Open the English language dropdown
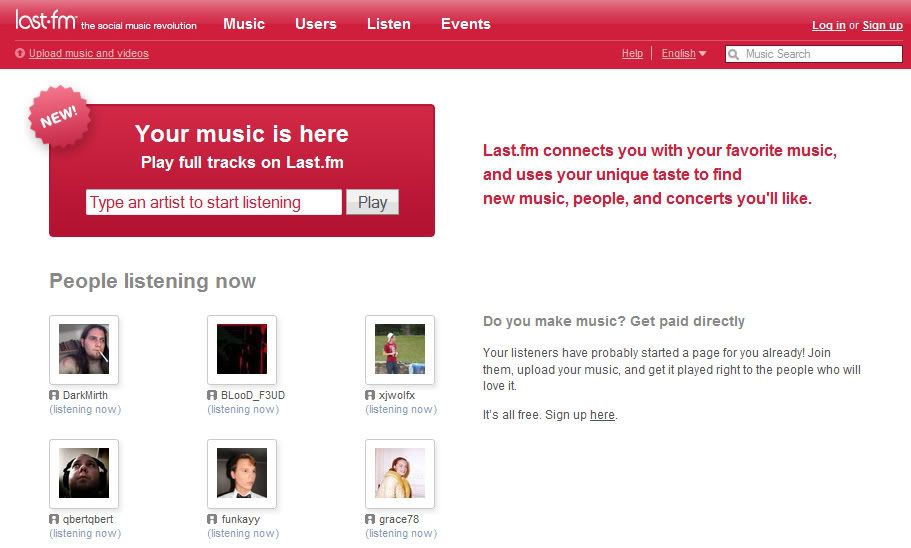The image size is (911, 548). tap(684, 53)
